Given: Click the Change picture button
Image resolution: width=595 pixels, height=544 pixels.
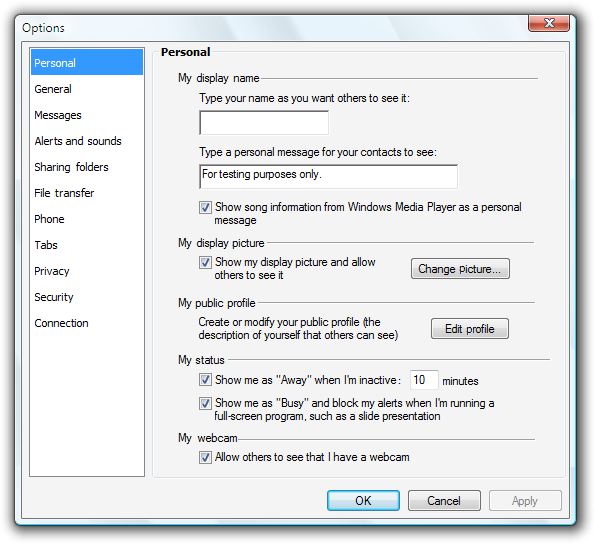Looking at the screenshot, I should [460, 269].
